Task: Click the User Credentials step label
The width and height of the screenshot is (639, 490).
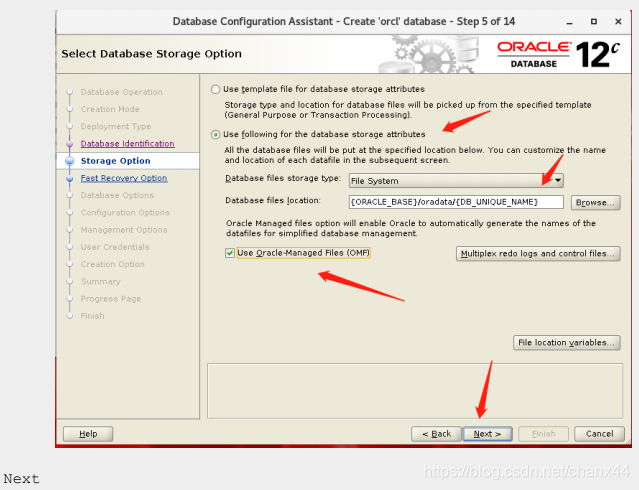Action: pyautogui.click(x=115, y=247)
